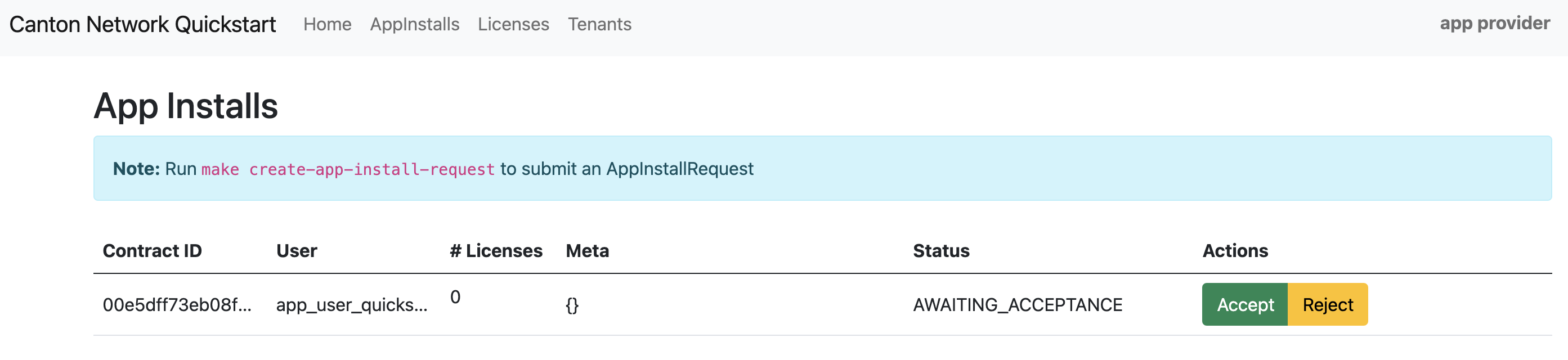Click the Meta column header
Viewport: 1568px width, 360px height.
coord(587,250)
